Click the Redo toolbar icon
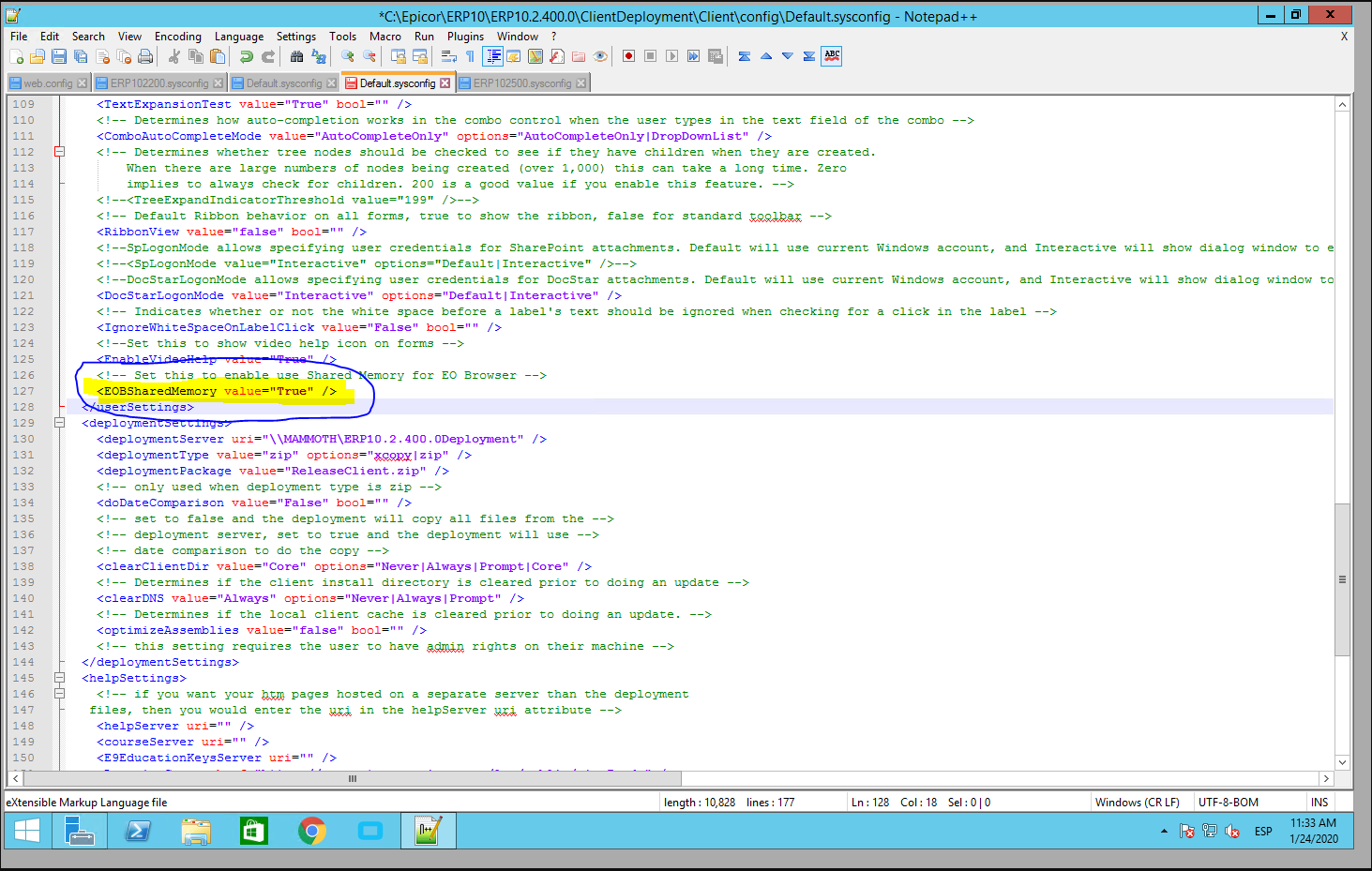 point(268,56)
